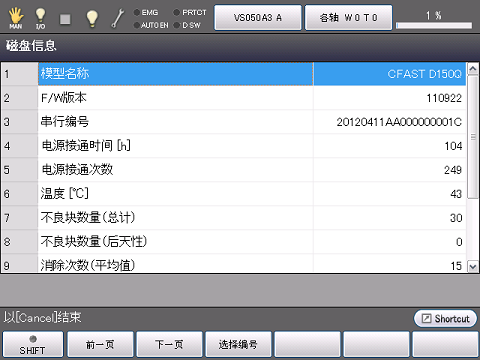The height and width of the screenshot is (360, 480).
Task: Open the I/O lightbulb icon
Action: 40,18
